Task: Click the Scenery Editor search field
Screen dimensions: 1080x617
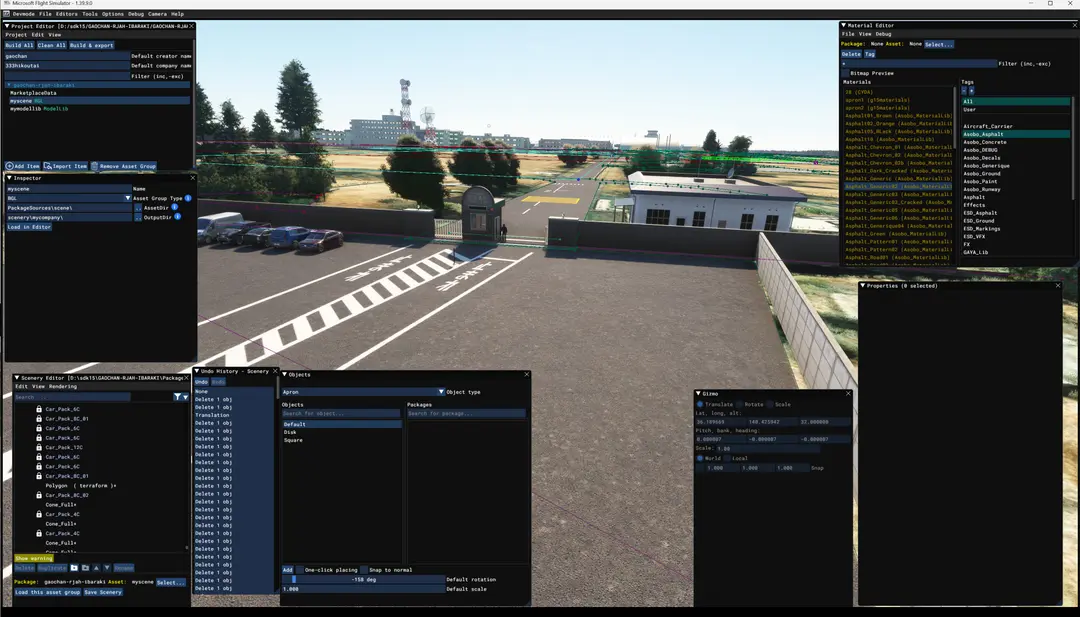Action: [72, 397]
